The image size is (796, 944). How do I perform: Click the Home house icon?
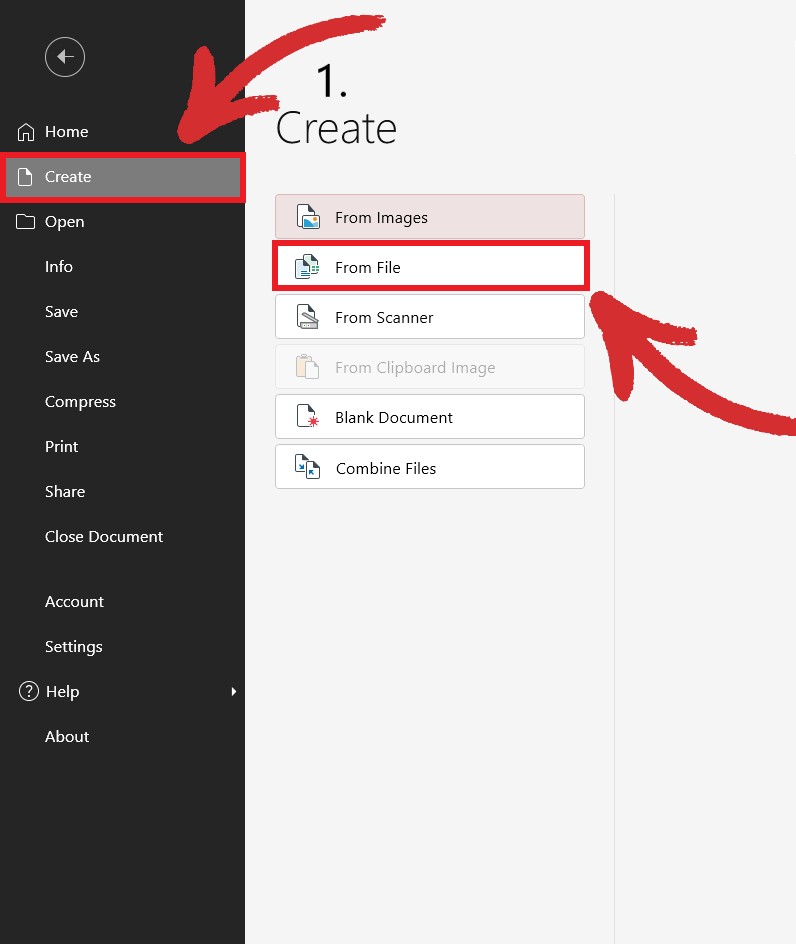pyautogui.click(x=26, y=132)
